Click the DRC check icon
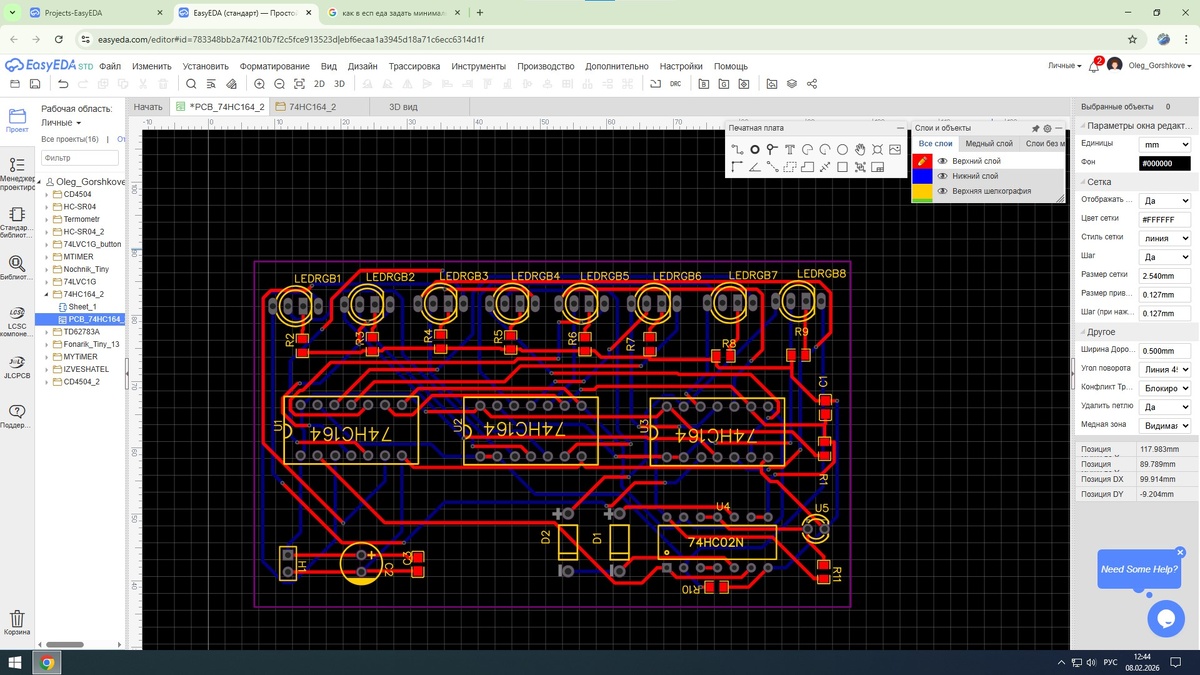This screenshot has height=675, width=1200. click(x=675, y=84)
